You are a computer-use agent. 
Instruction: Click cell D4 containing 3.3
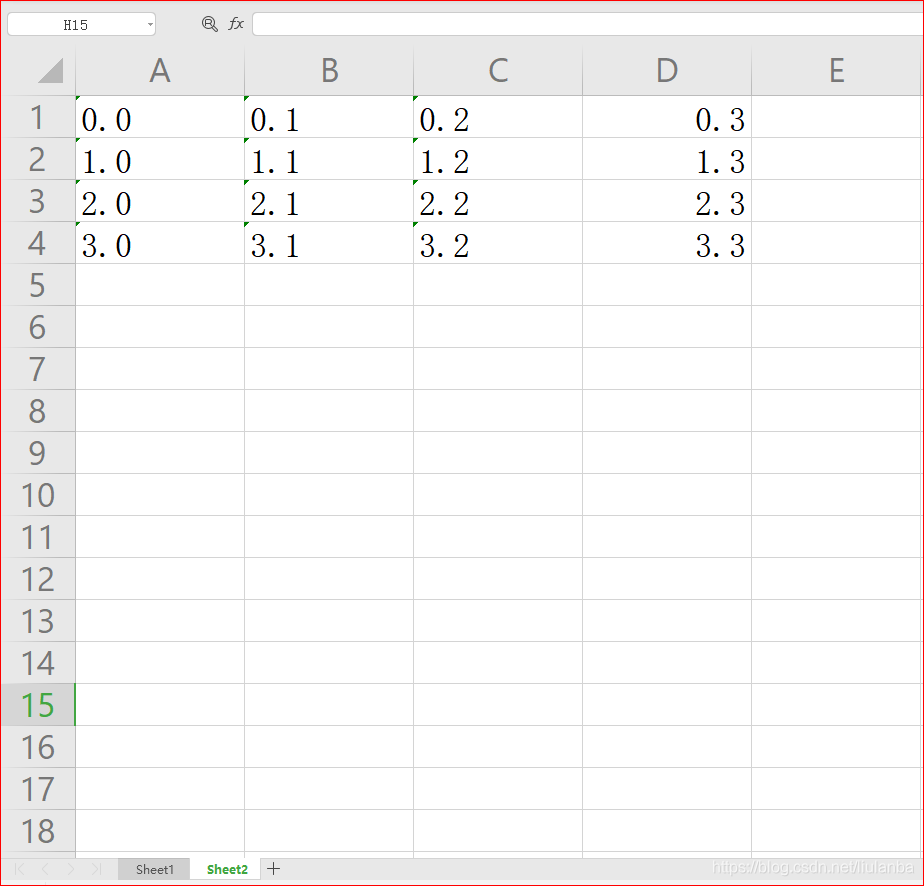pyautogui.click(x=667, y=243)
